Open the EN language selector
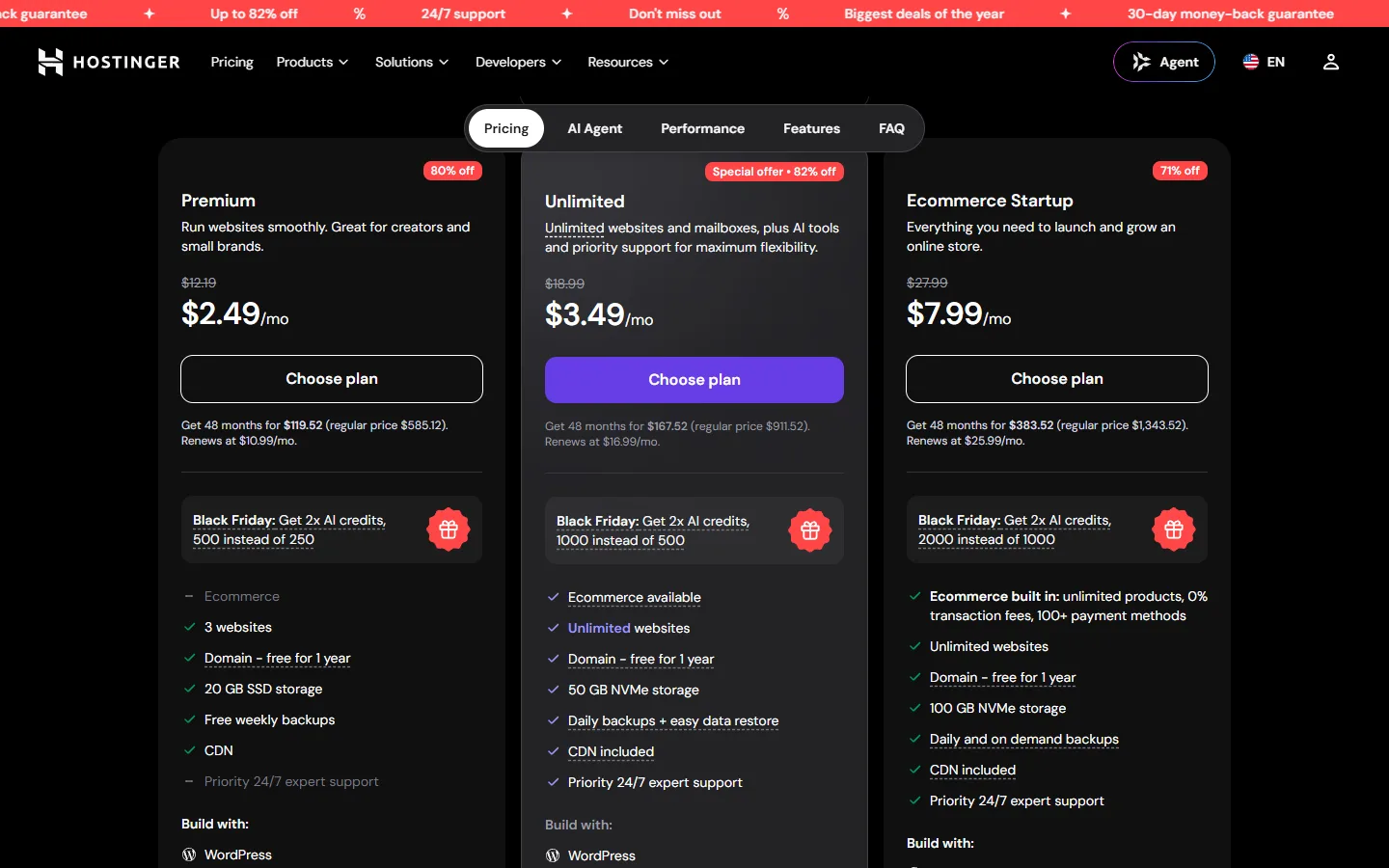The image size is (1389, 868). coord(1264,62)
